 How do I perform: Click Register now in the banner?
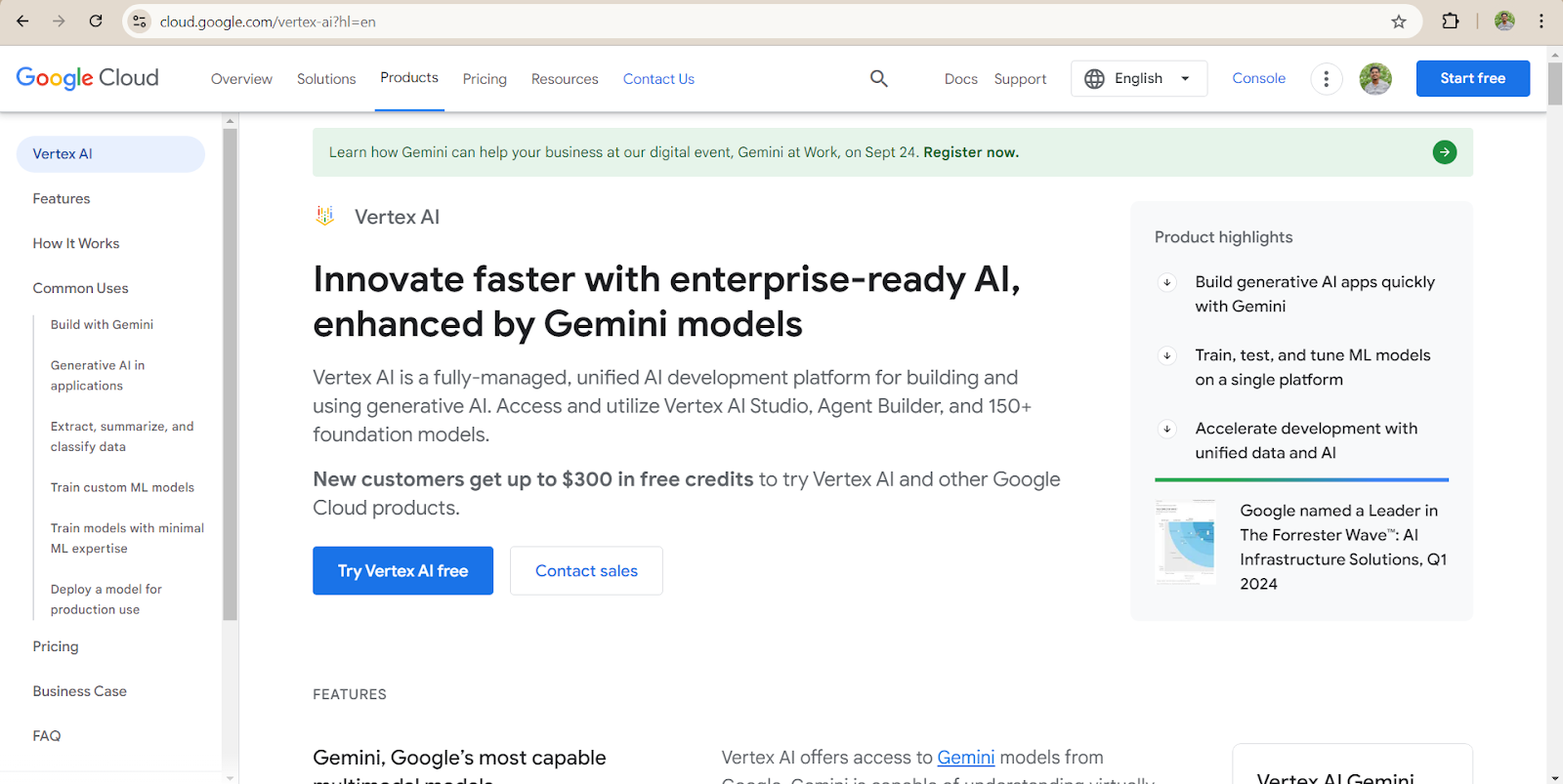coord(971,152)
